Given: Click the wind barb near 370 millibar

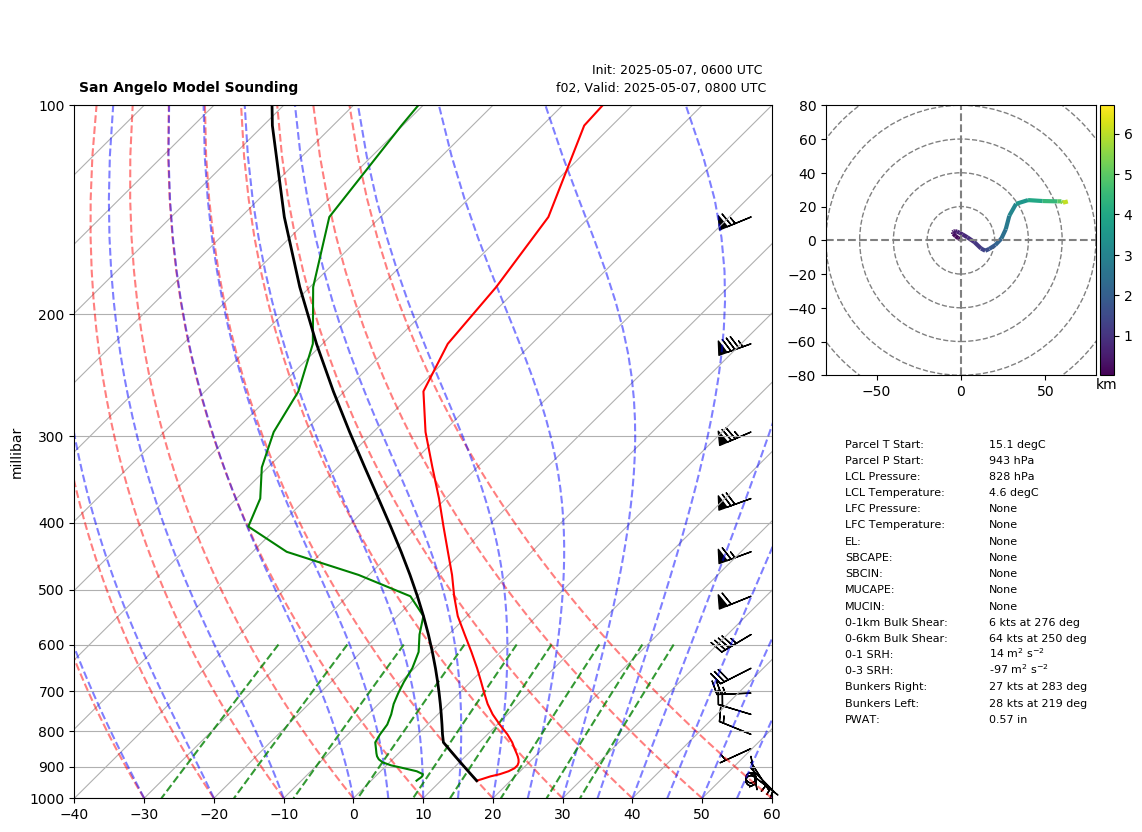Looking at the screenshot, I should [x=734, y=501].
